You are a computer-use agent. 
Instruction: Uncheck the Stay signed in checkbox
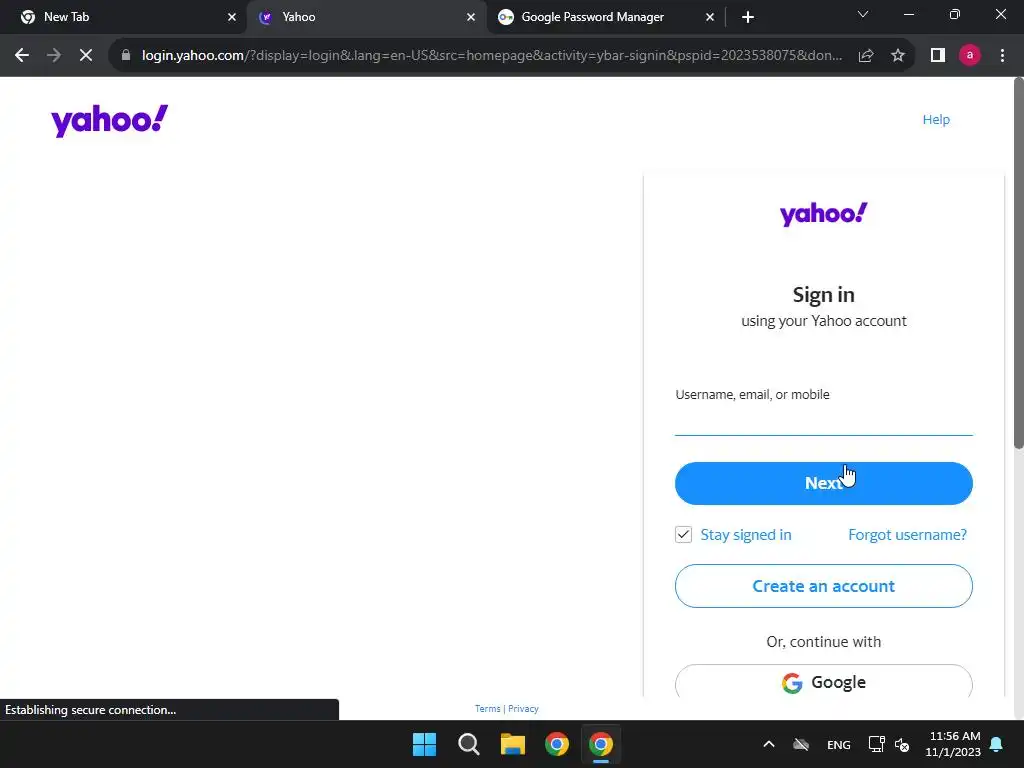[x=683, y=534]
